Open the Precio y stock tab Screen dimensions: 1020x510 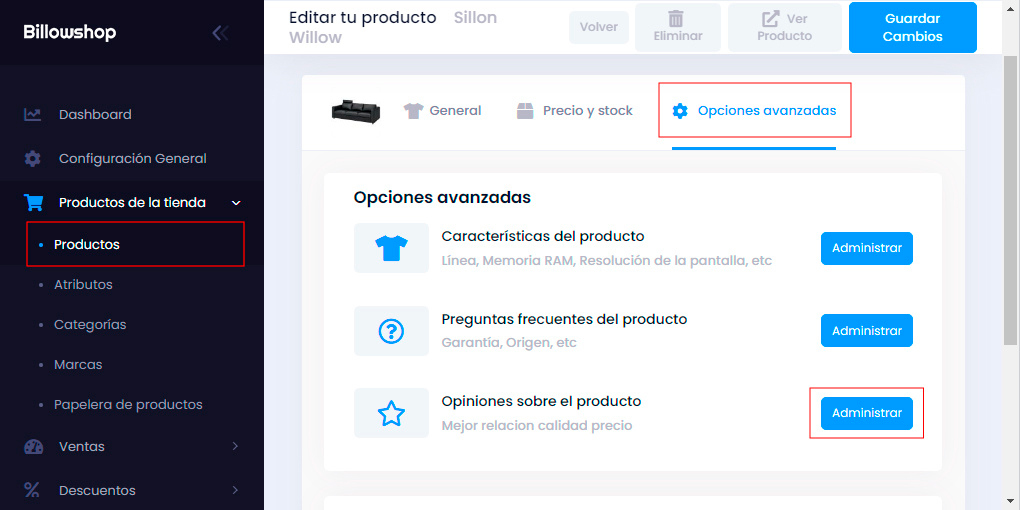(574, 111)
